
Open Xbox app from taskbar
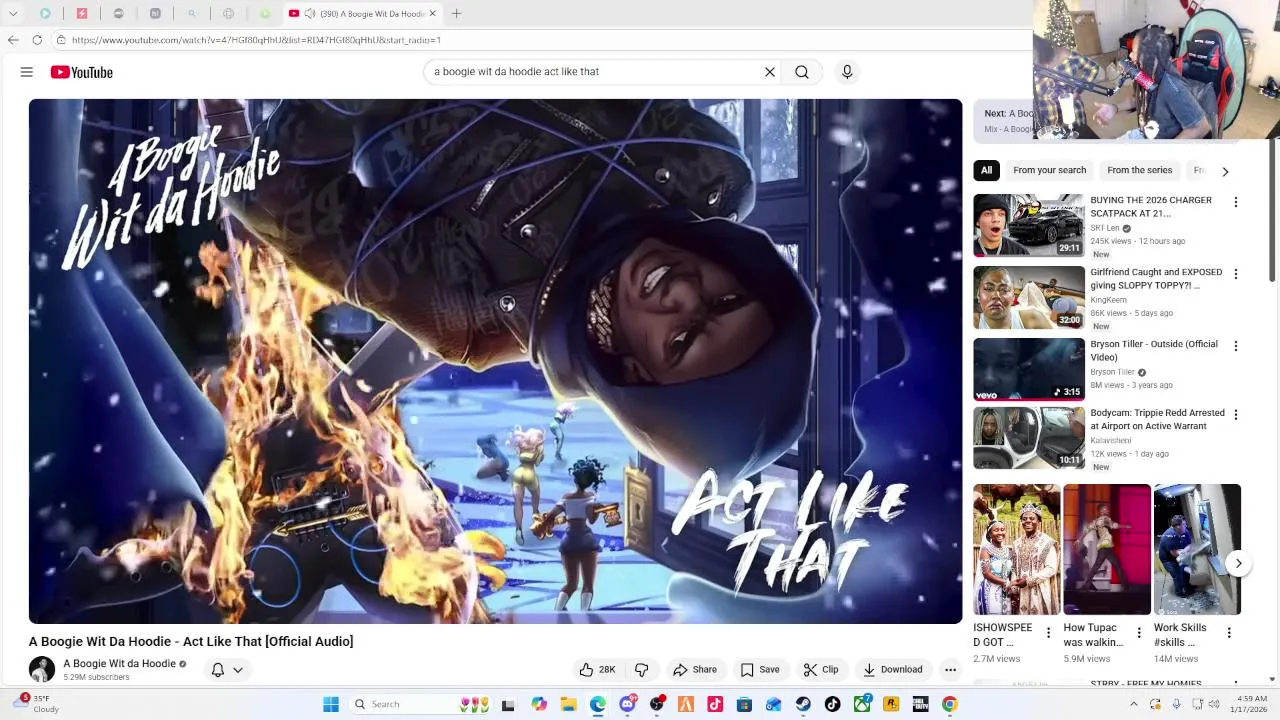pyautogui.click(x=862, y=704)
